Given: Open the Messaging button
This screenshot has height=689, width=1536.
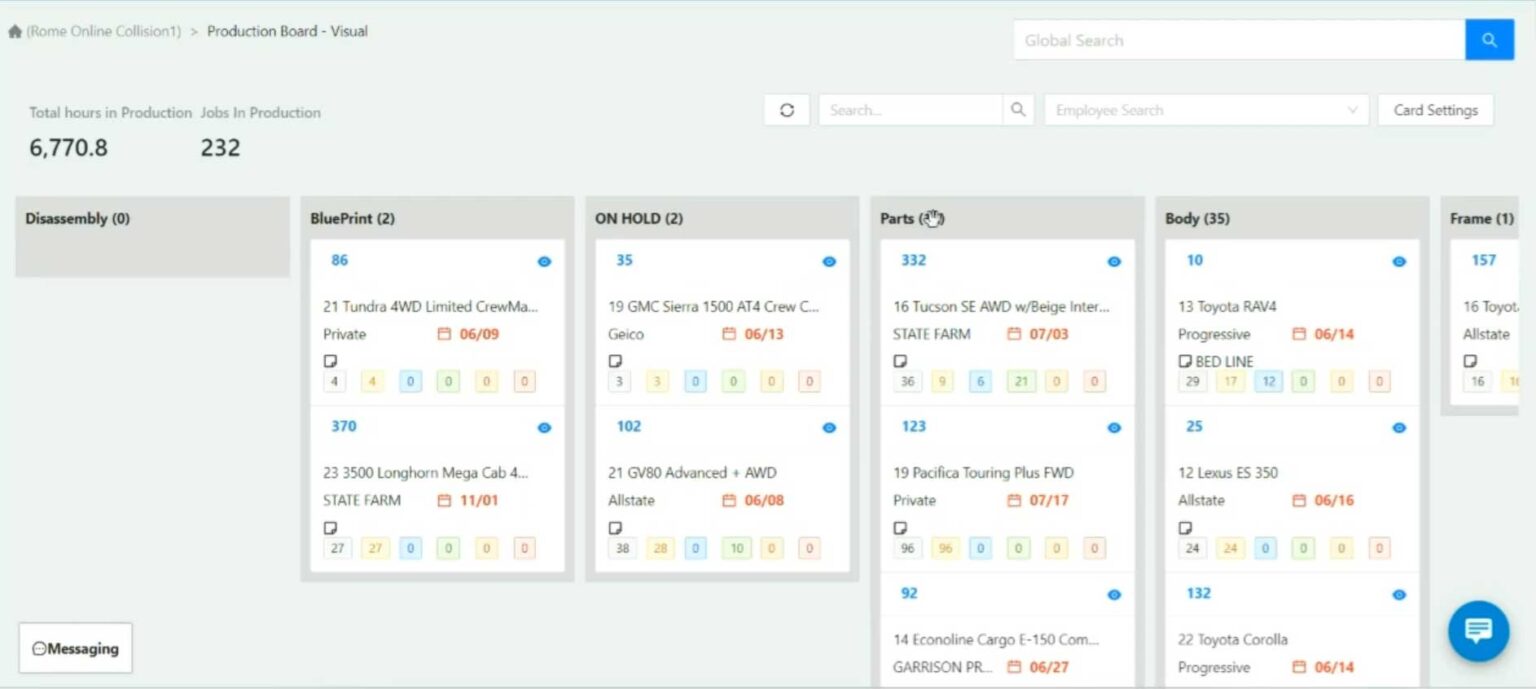Looking at the screenshot, I should [x=76, y=648].
